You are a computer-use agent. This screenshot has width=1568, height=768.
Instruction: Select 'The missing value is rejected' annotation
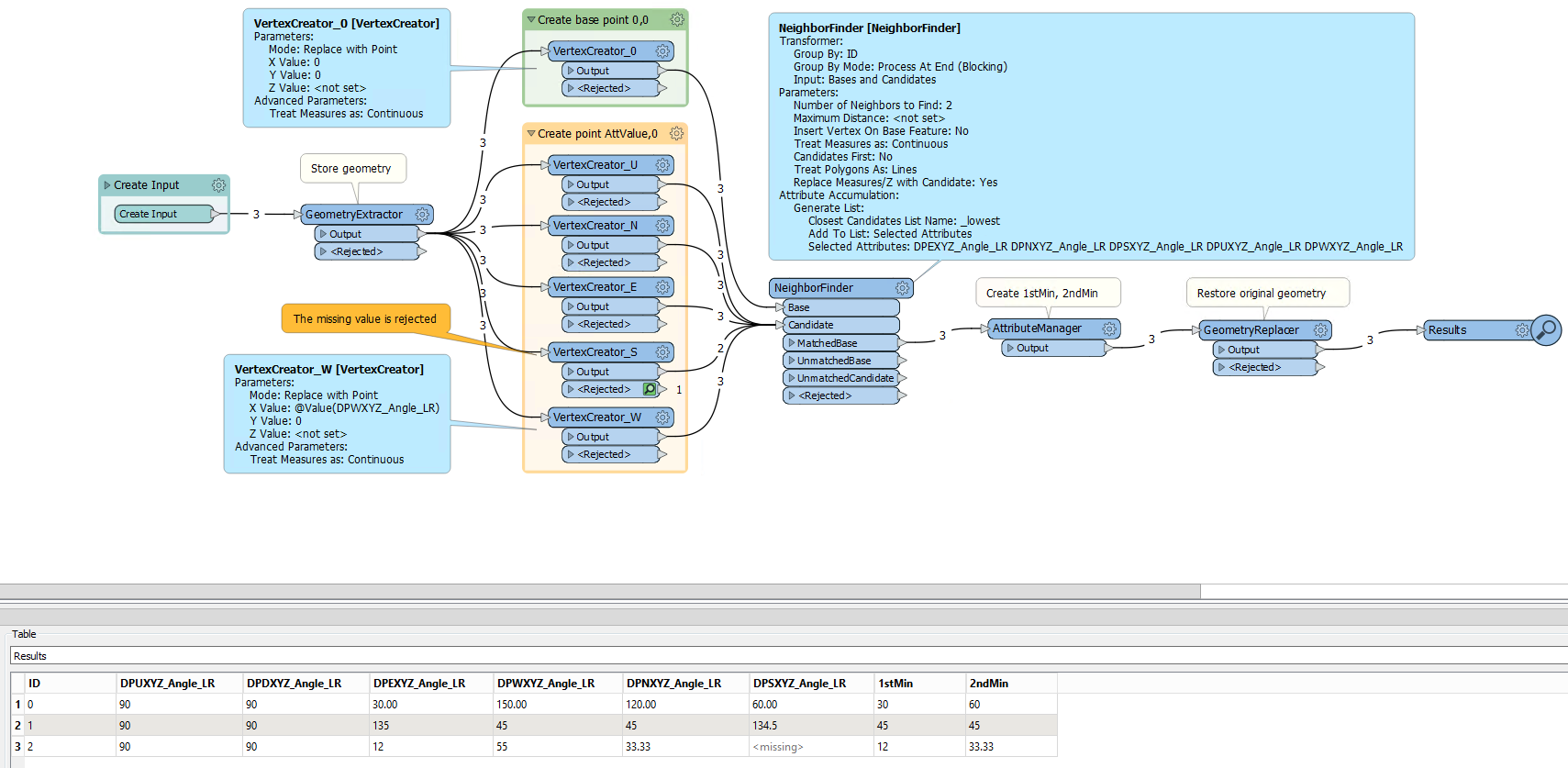[365, 319]
